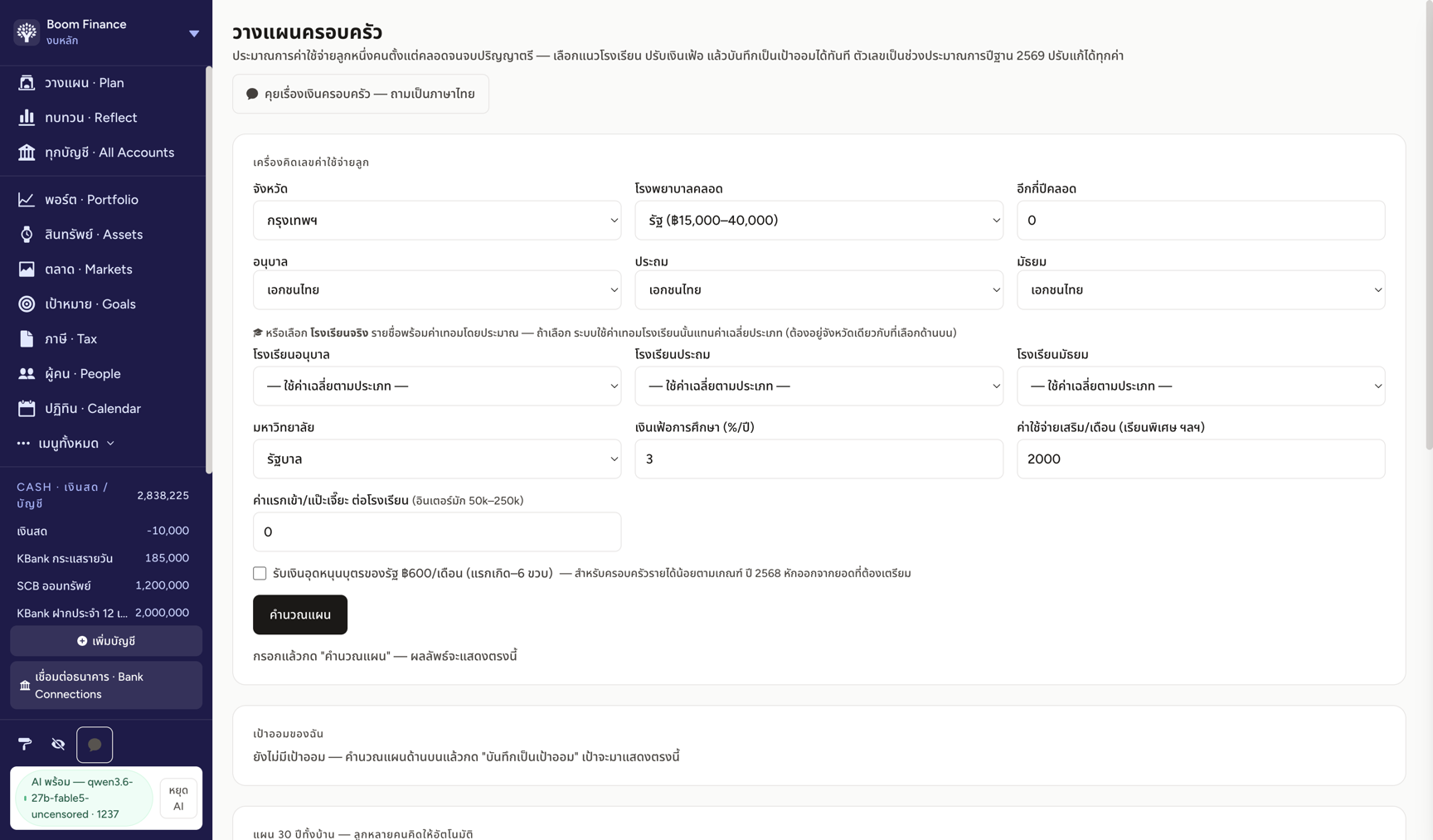Click the All Accounts bank icon
Viewport: 1433px width, 840px height.
point(27,153)
